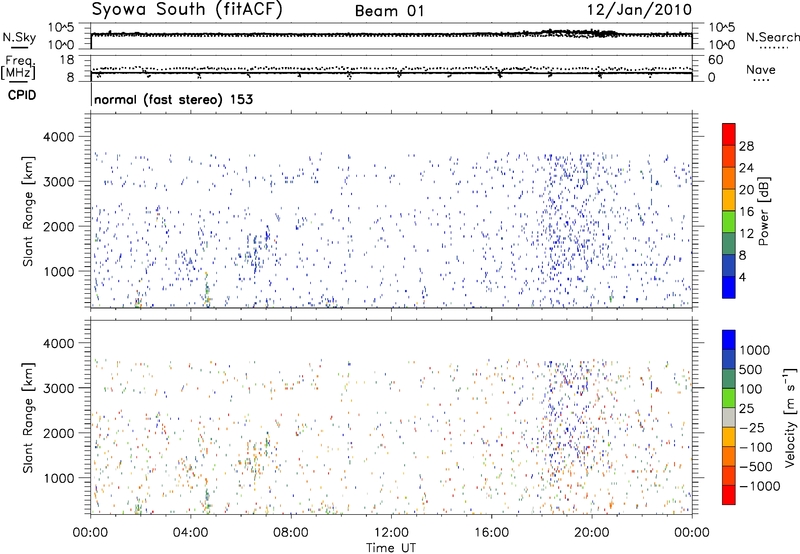The height and width of the screenshot is (554, 800).
Task: Click the '08:00' time axis tick
Action: [x=291, y=533]
